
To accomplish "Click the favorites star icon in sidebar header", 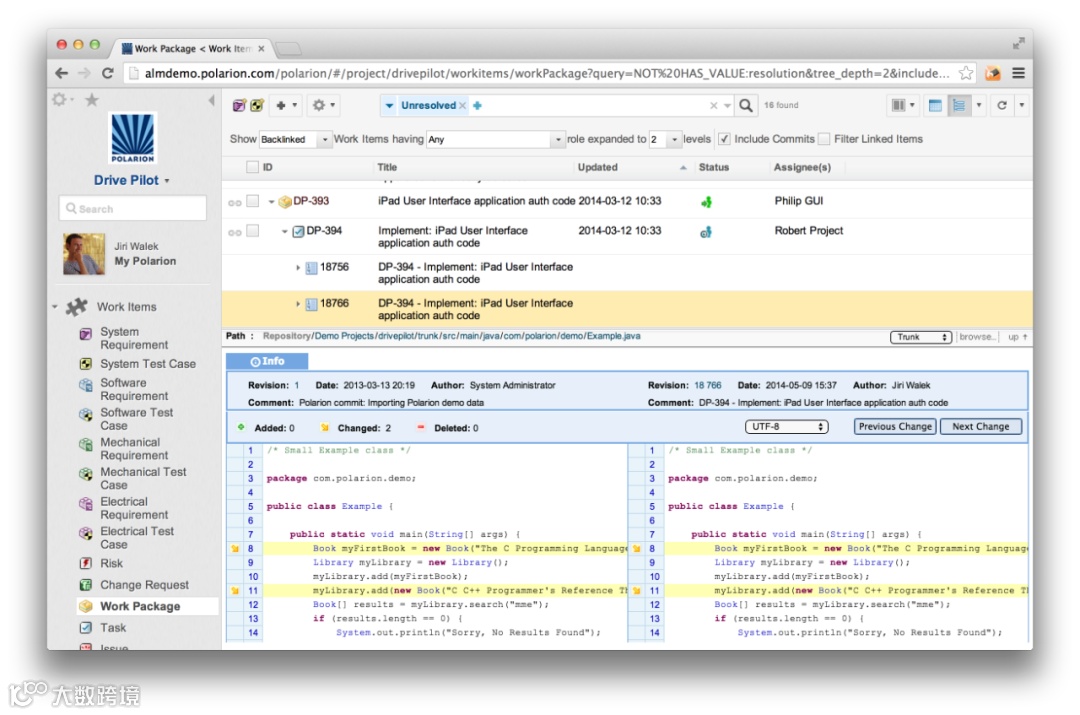I will [x=92, y=101].
